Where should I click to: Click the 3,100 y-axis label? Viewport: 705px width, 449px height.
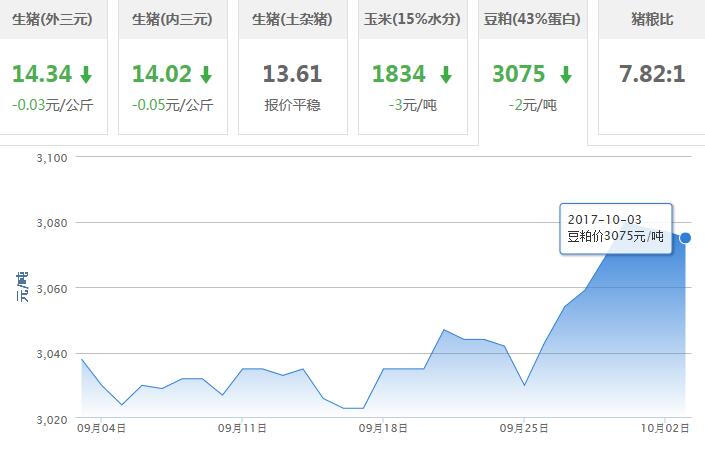[52, 158]
